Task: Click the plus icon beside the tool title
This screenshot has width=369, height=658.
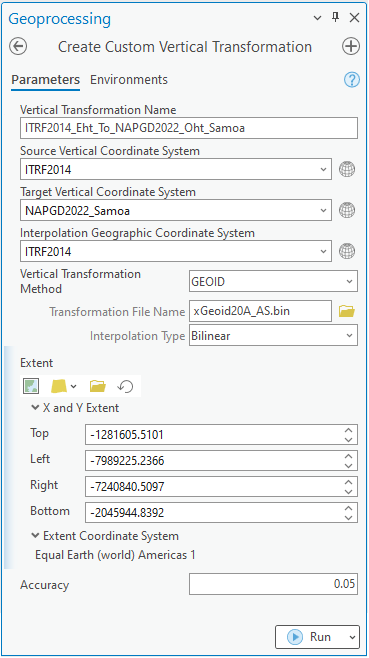Action: (351, 47)
